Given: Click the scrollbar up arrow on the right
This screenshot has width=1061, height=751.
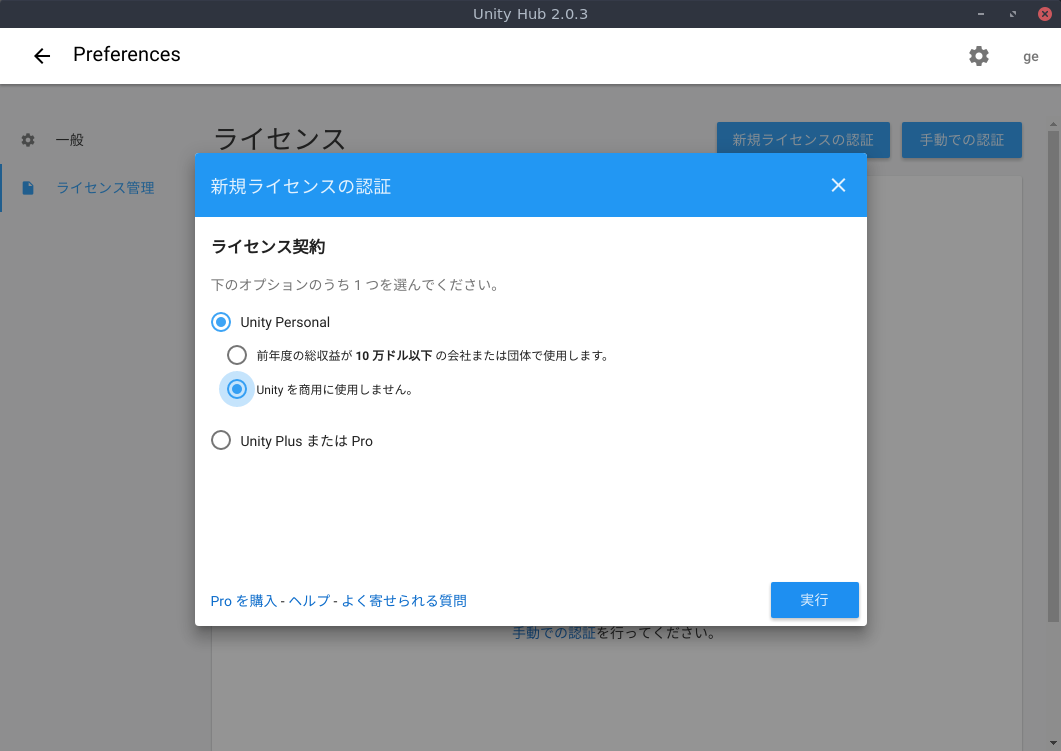Looking at the screenshot, I should click(1051, 122).
